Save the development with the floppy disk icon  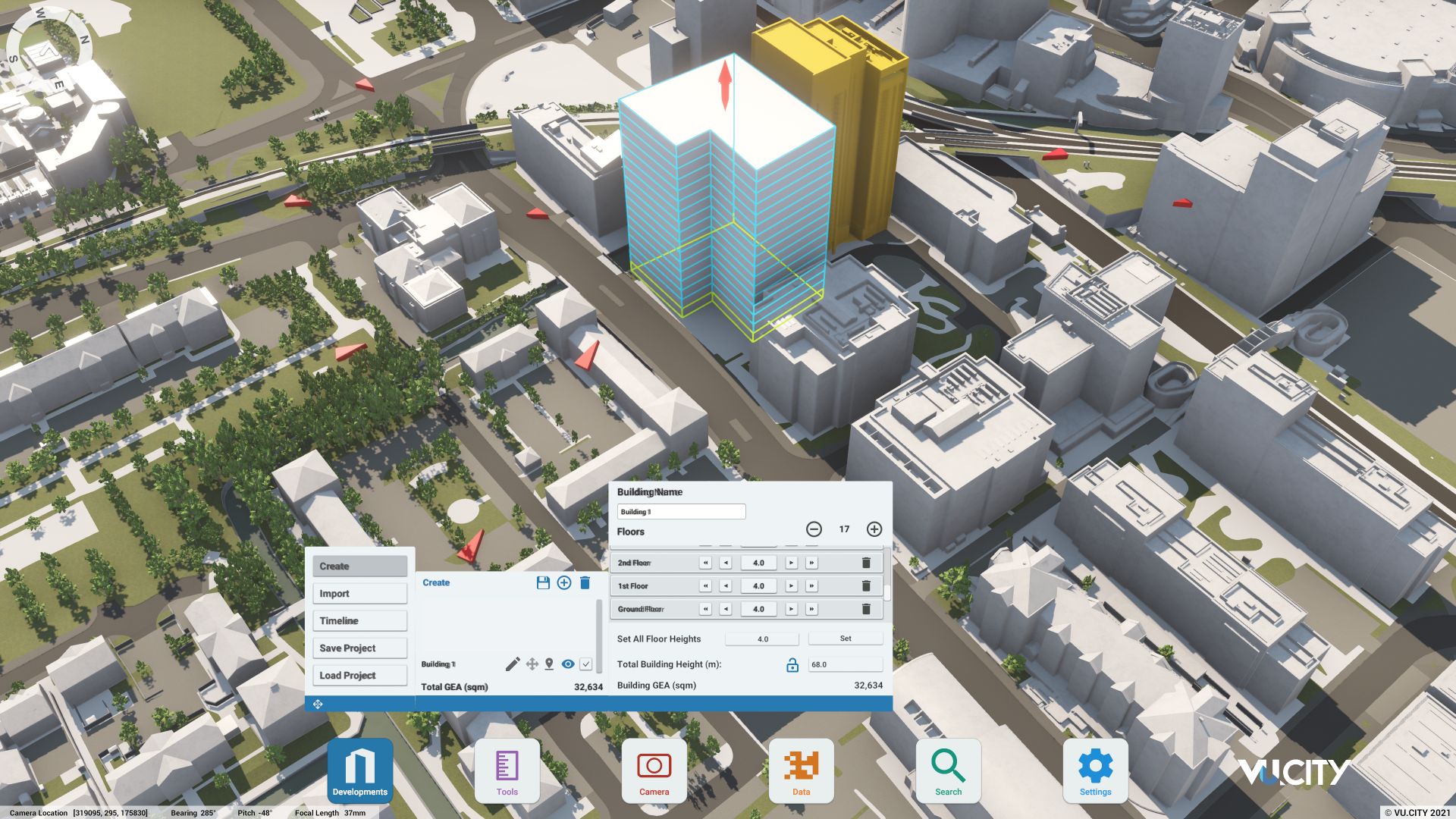pos(543,582)
